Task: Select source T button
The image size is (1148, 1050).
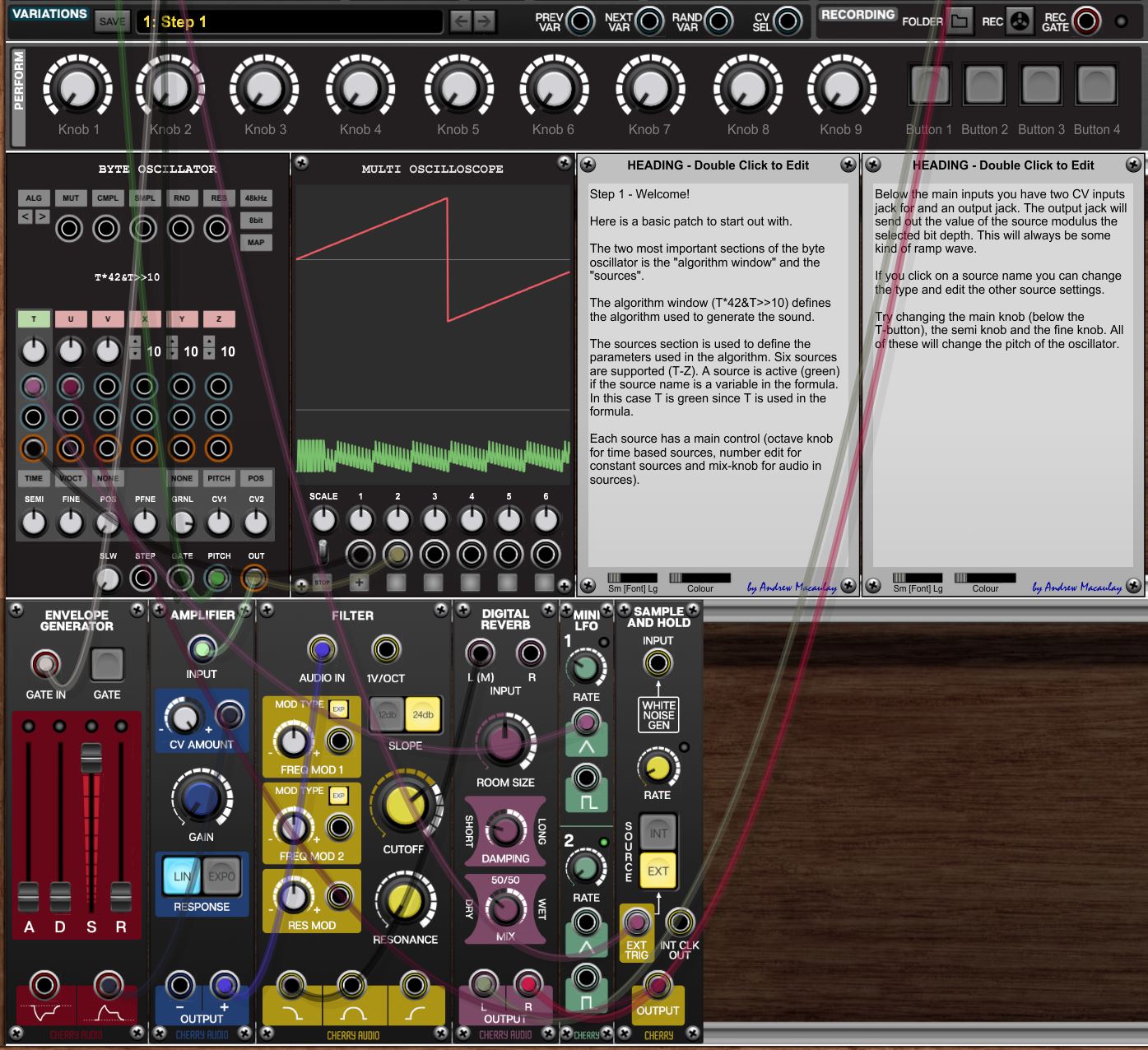Action: 34,318
